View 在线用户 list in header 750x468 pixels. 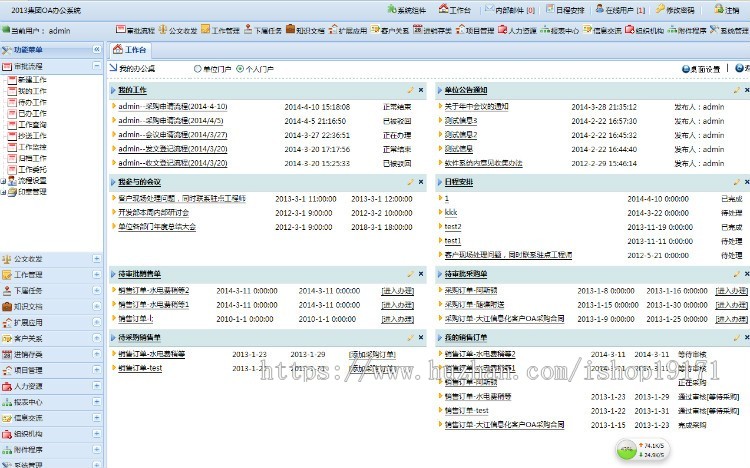tap(620, 10)
